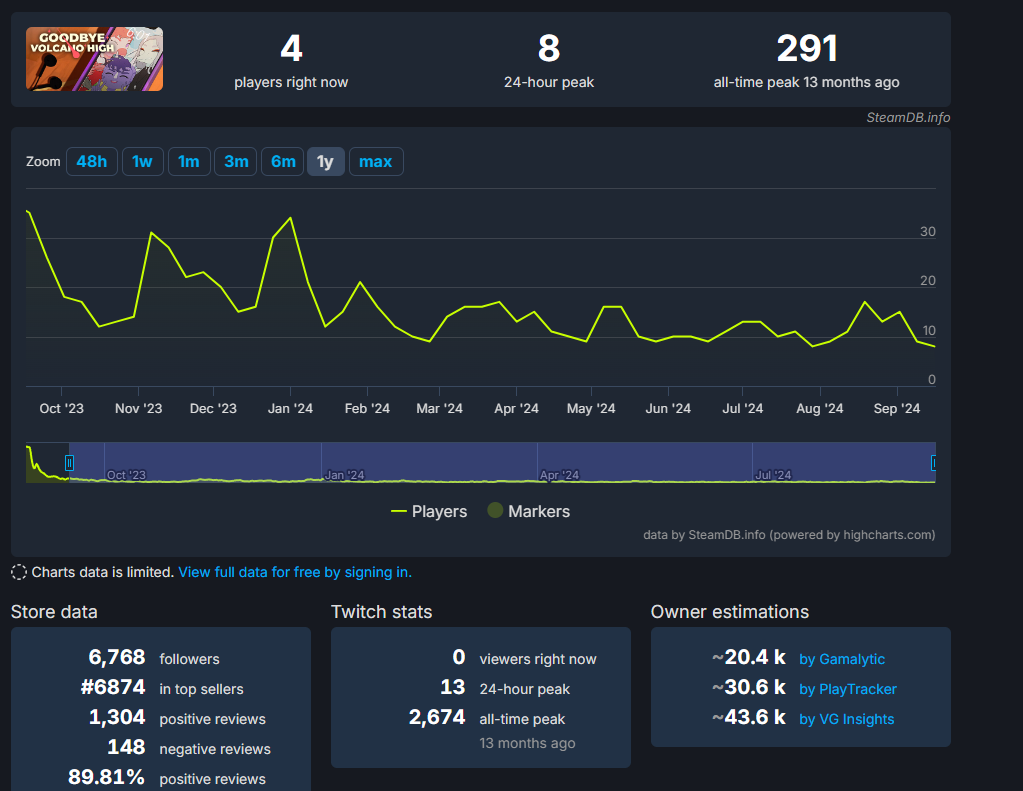Click the 1,304 positive reviews count
1023x791 pixels.
coord(117,717)
